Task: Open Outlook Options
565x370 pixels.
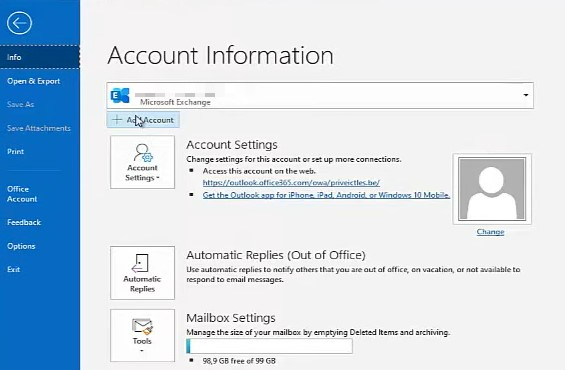Action: point(21,246)
